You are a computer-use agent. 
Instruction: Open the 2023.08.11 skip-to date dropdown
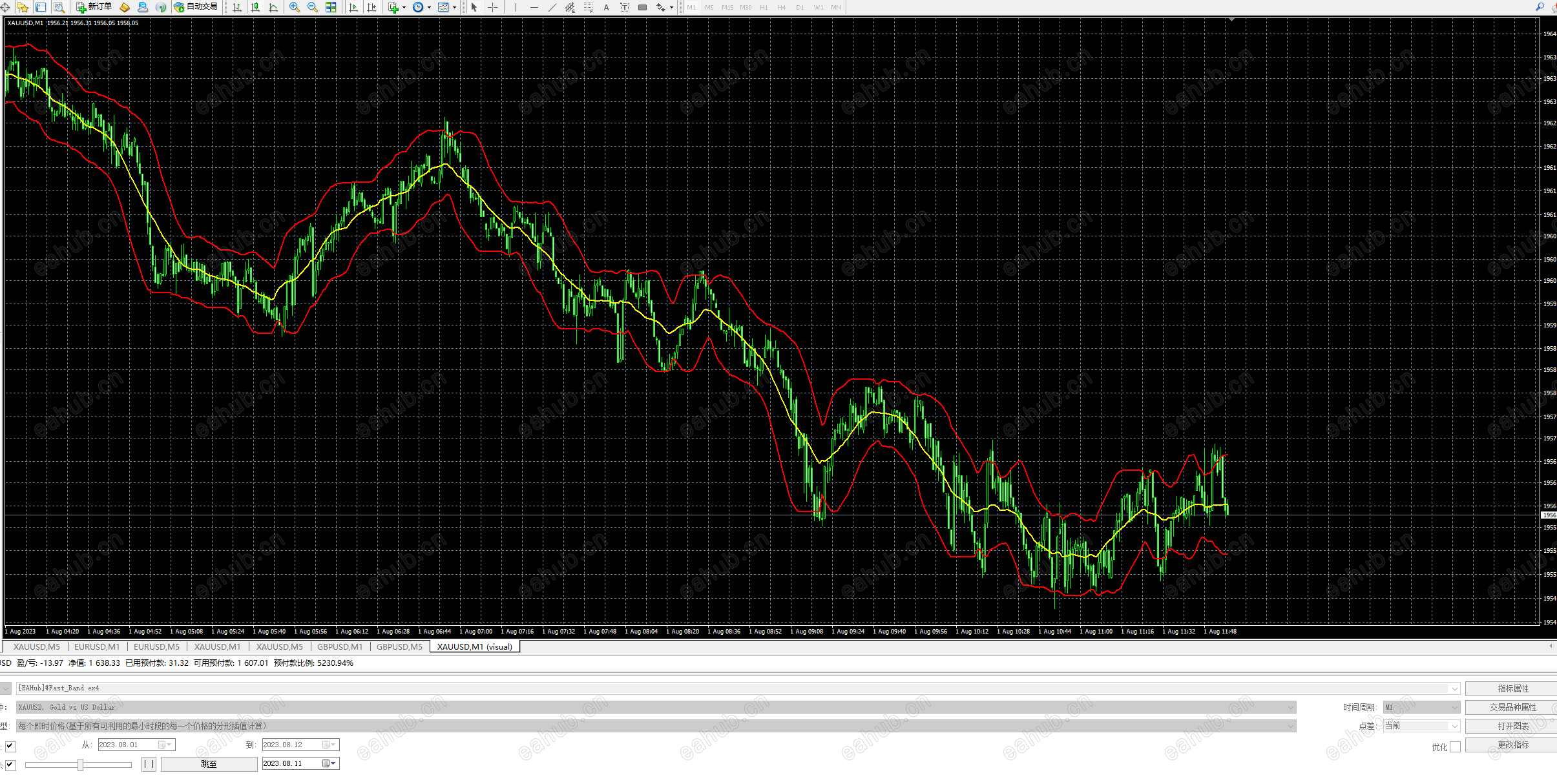[332, 763]
